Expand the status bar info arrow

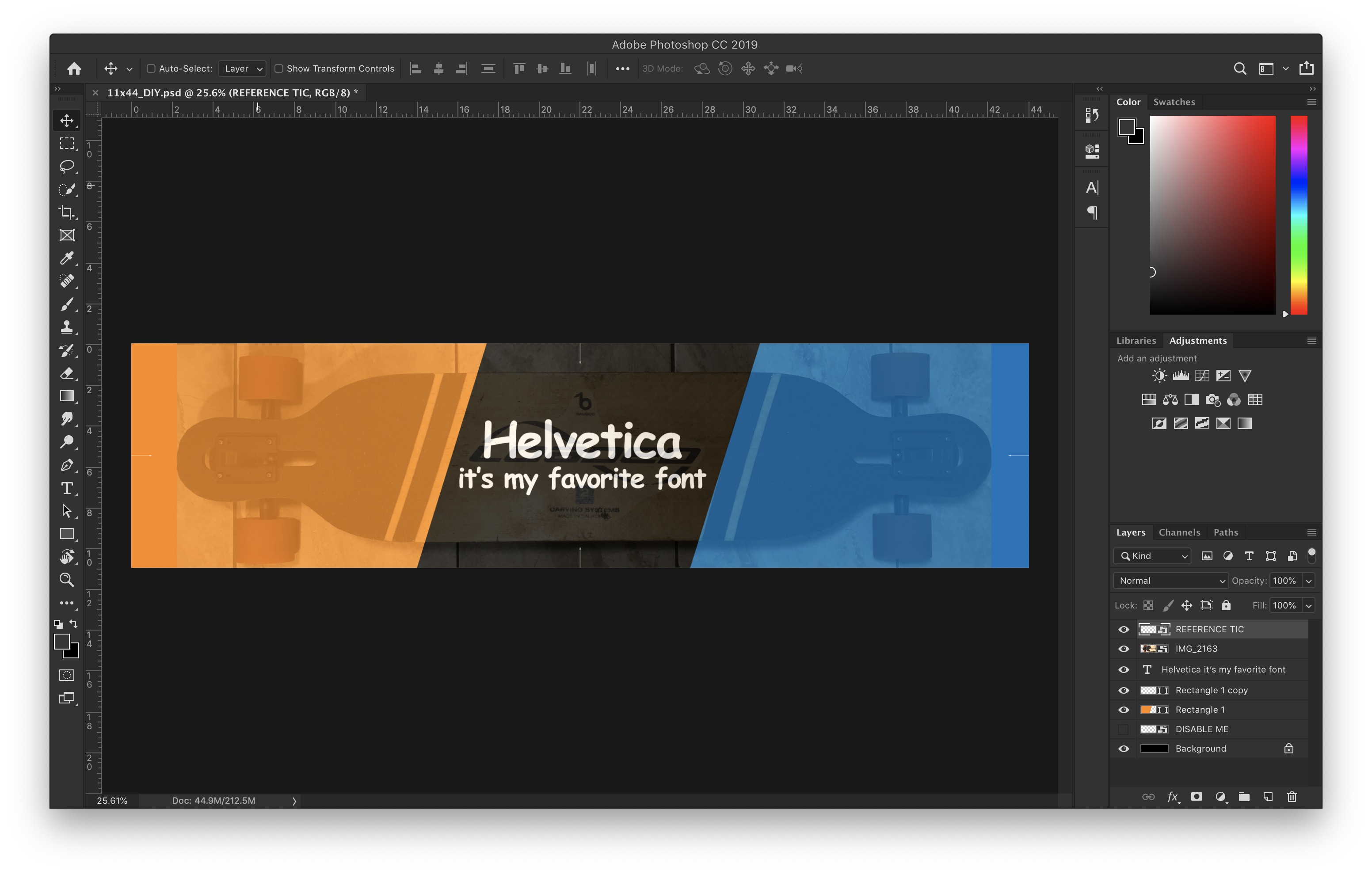(x=294, y=801)
